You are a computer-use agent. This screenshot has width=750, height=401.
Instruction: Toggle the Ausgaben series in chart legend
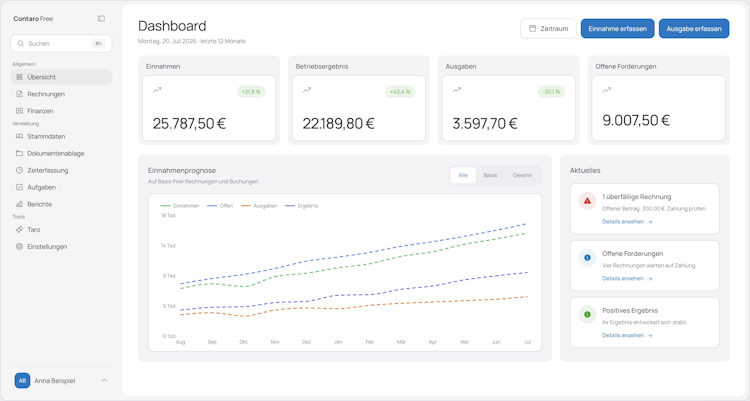click(259, 206)
